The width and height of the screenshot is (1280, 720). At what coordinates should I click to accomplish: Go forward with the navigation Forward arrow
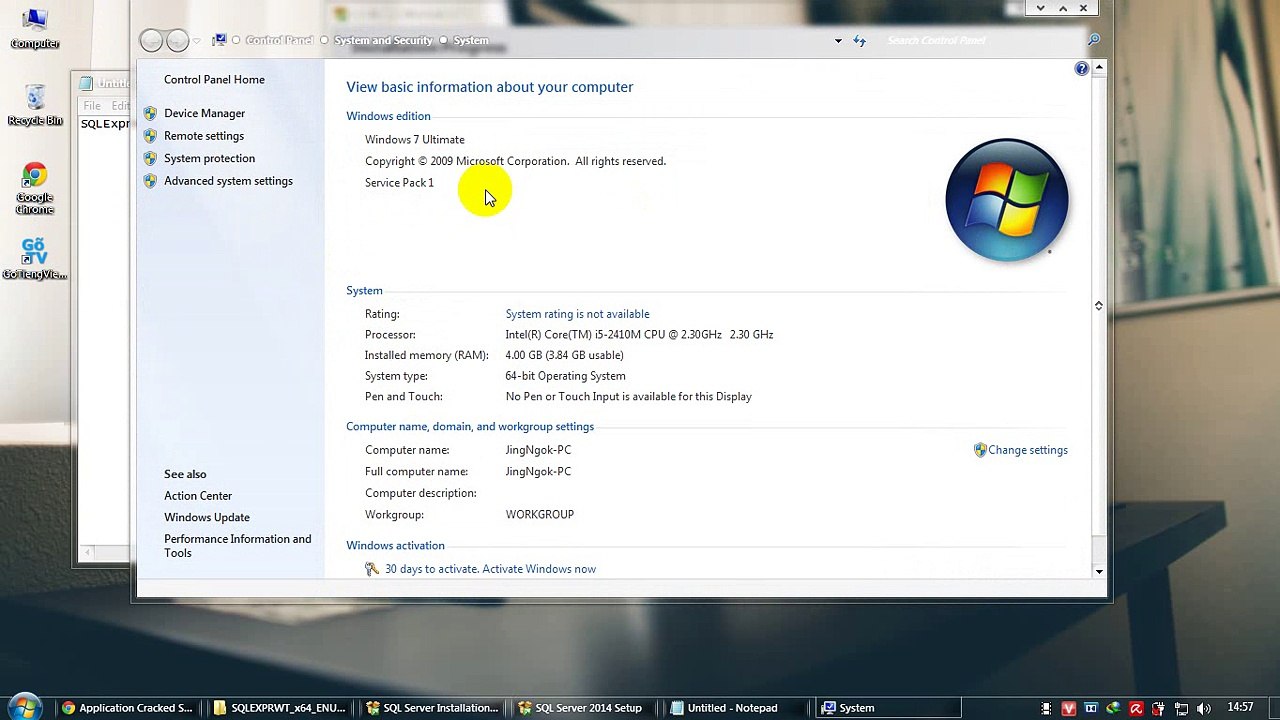pyautogui.click(x=177, y=40)
